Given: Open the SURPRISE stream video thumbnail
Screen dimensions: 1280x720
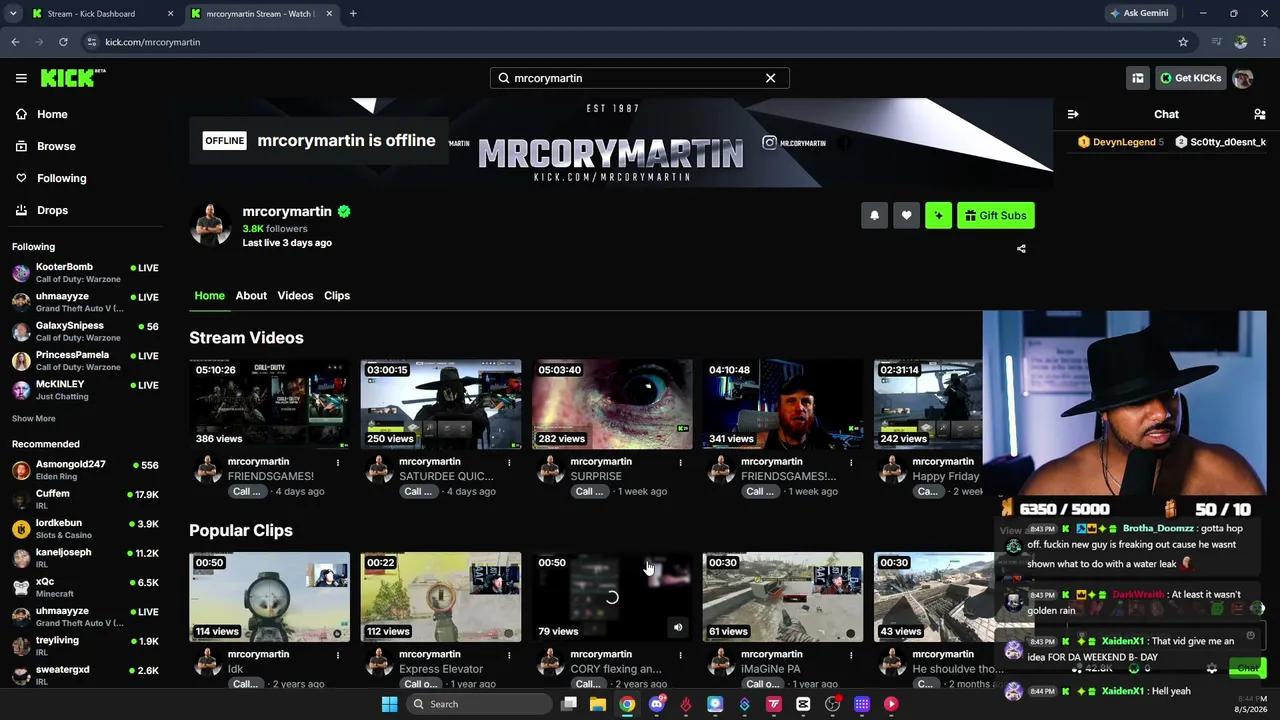Looking at the screenshot, I should pyautogui.click(x=612, y=404).
